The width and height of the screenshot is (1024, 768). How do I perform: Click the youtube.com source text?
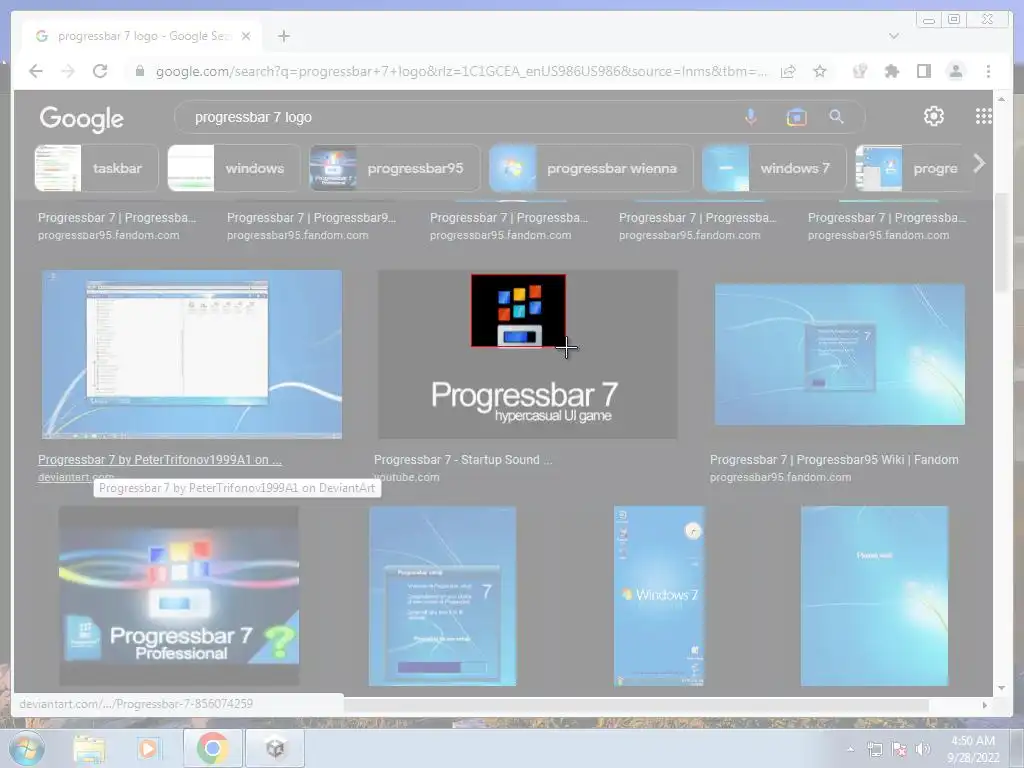click(x=406, y=477)
